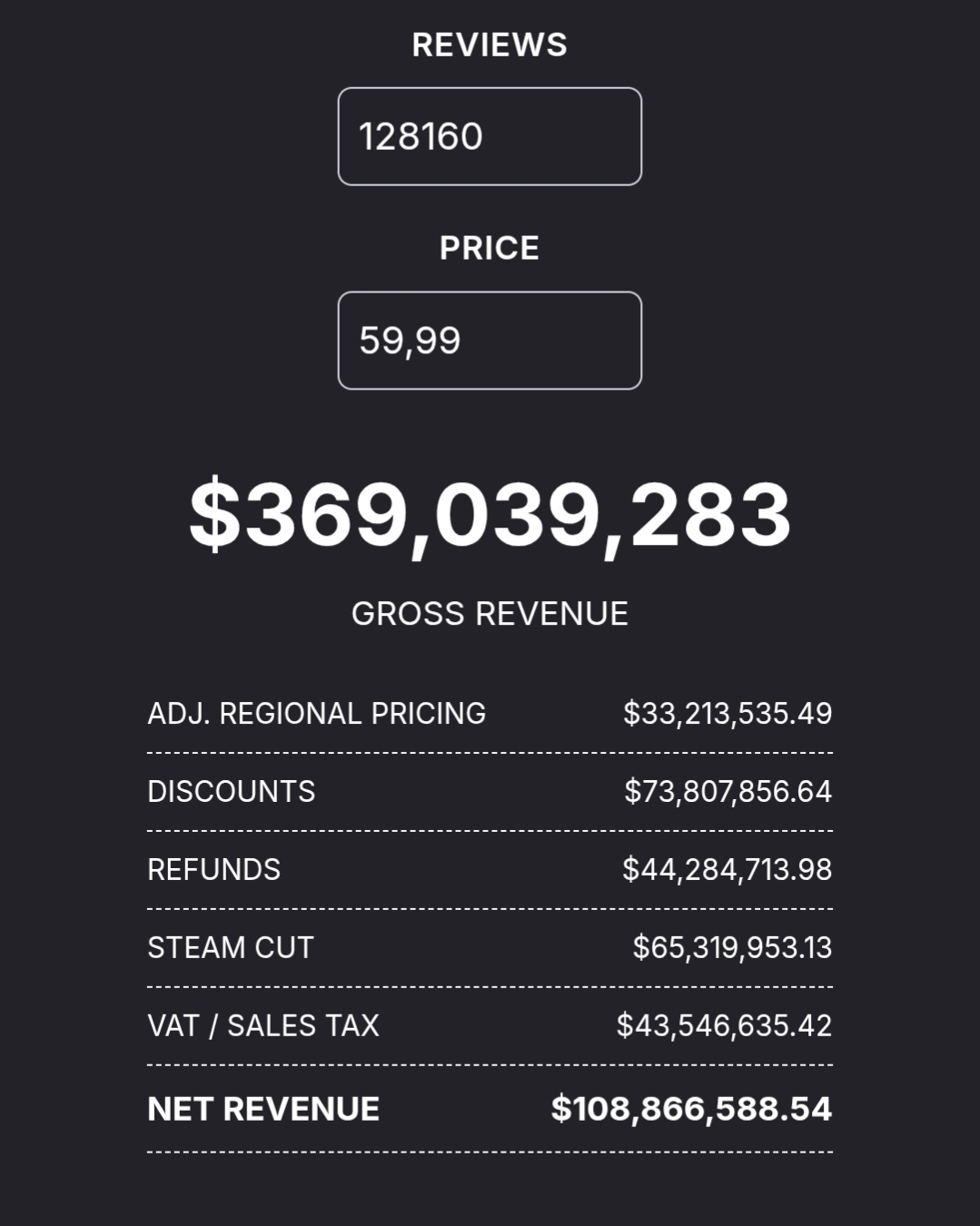Select the $33,213,535.49 regional pricing amount
This screenshot has height=1226, width=980.
point(728,714)
